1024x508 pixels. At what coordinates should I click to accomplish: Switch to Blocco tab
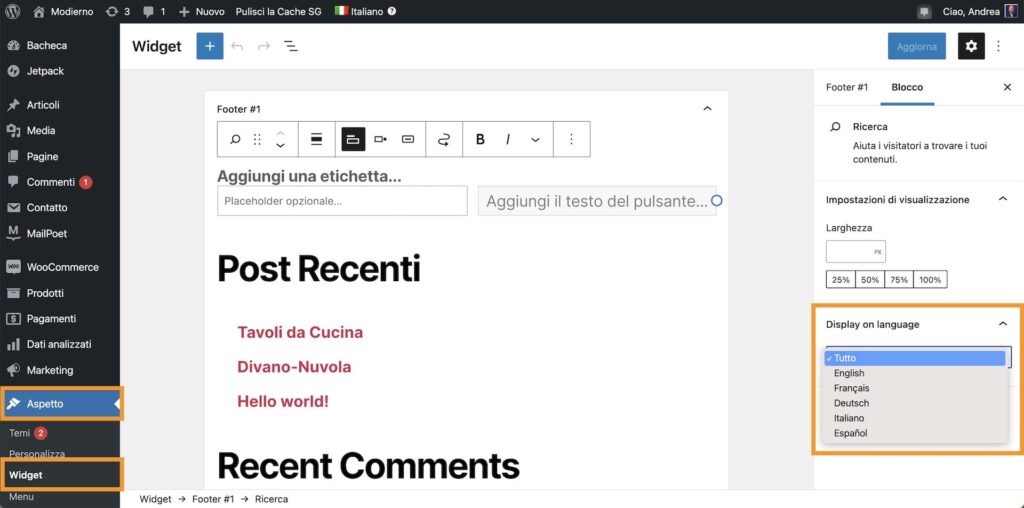[x=907, y=87]
